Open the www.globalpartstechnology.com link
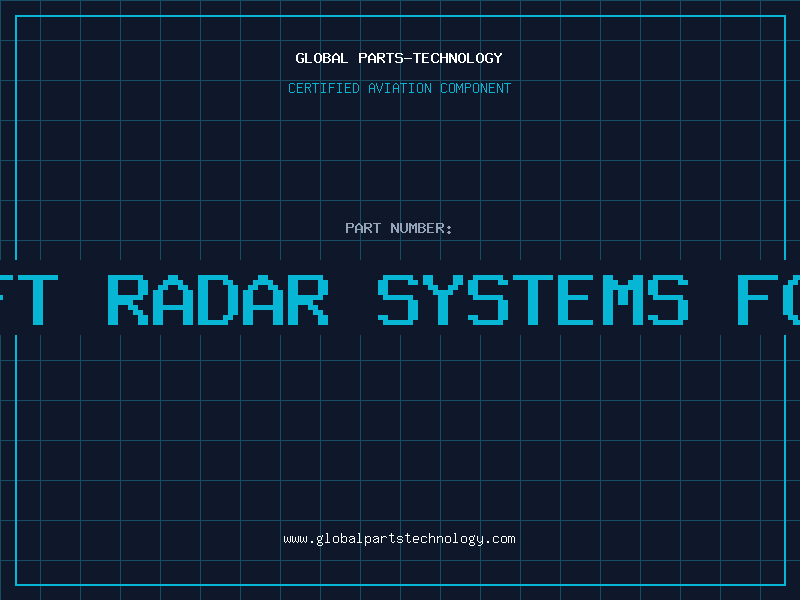Viewport: 800px width, 600px height. pos(399,539)
